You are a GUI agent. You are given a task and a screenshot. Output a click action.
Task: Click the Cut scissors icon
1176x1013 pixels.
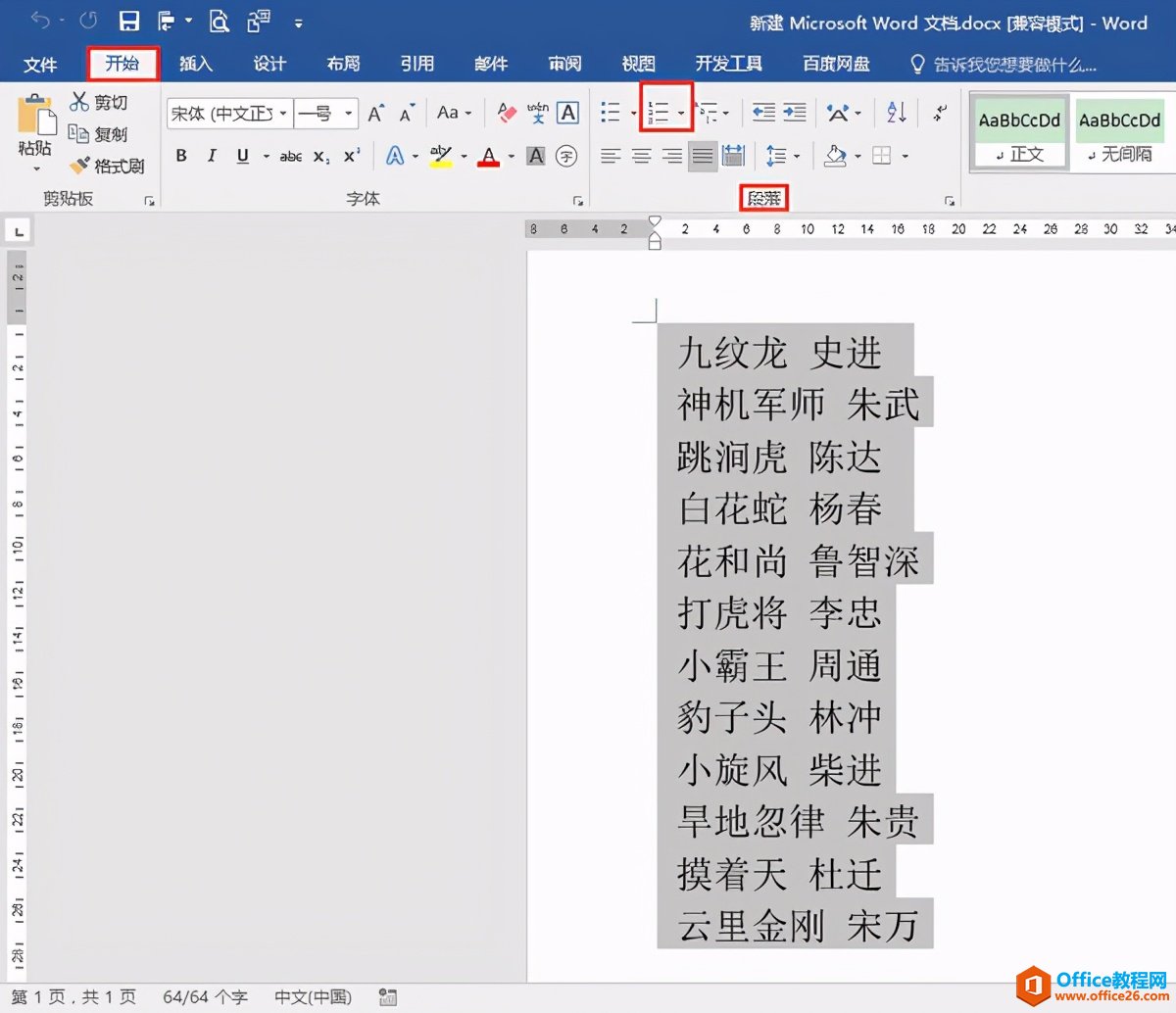(x=79, y=101)
